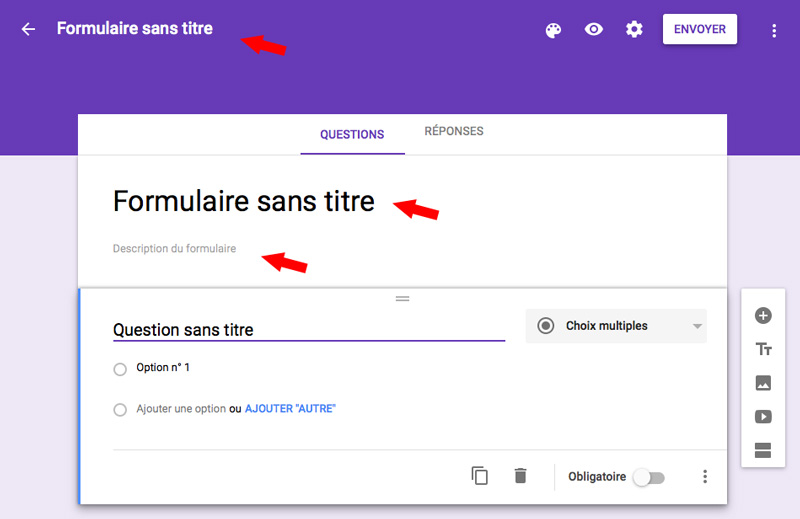800x519 pixels.
Task: Click the AJOUTER "AUTRE" link
Action: click(290, 409)
